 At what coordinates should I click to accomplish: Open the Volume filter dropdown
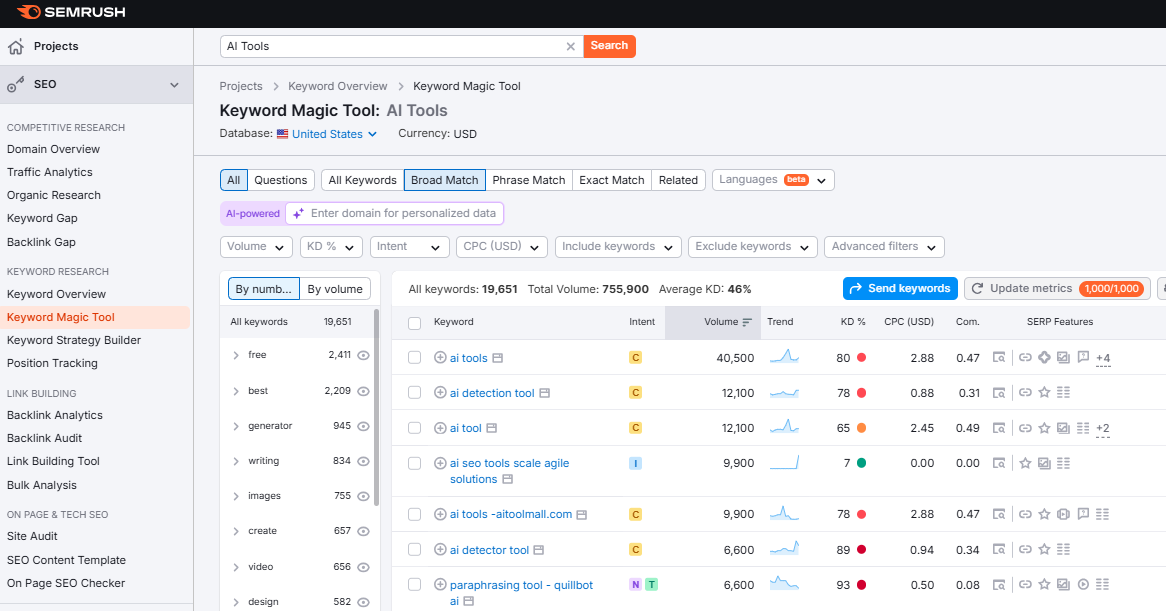click(x=256, y=247)
